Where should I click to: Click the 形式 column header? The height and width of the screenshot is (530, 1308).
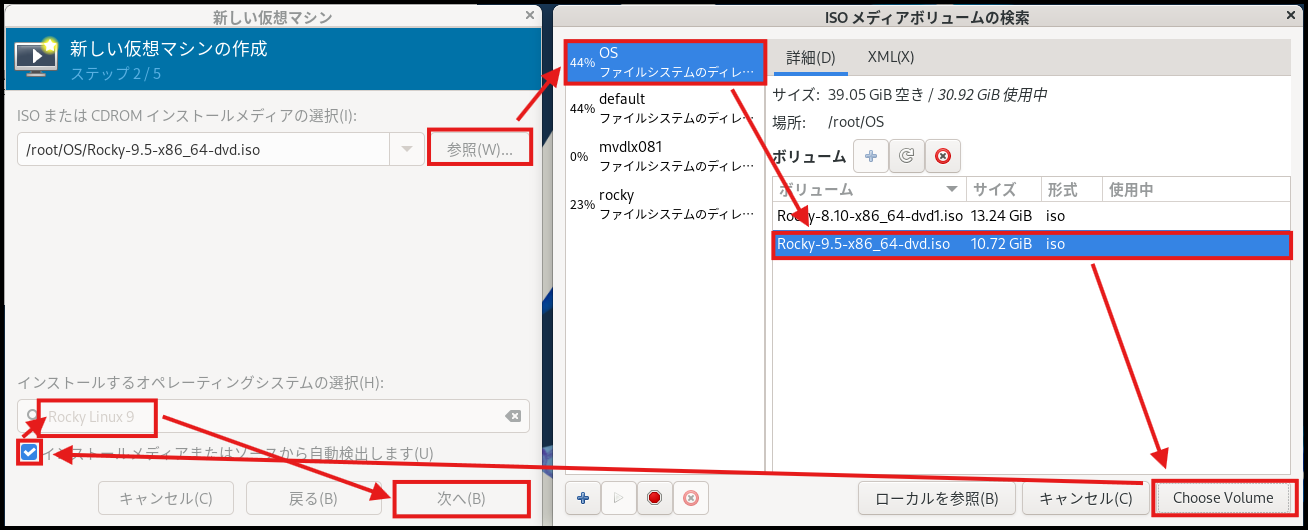point(1071,189)
